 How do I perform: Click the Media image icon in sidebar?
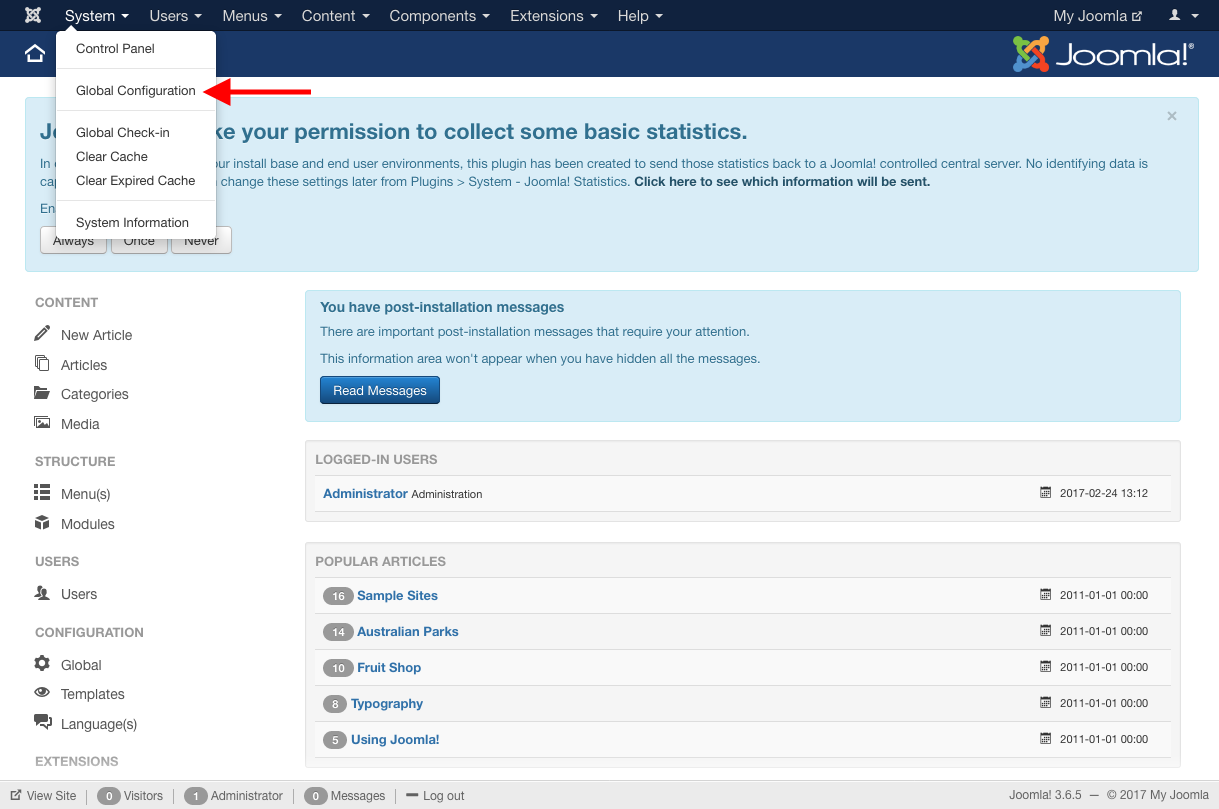click(x=42, y=423)
